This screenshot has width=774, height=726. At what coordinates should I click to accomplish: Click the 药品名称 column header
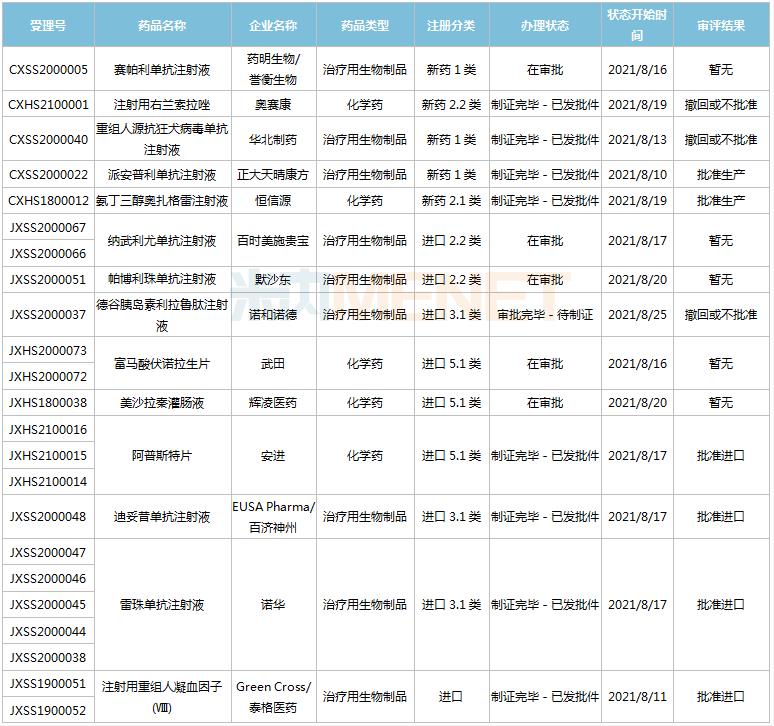162,25
